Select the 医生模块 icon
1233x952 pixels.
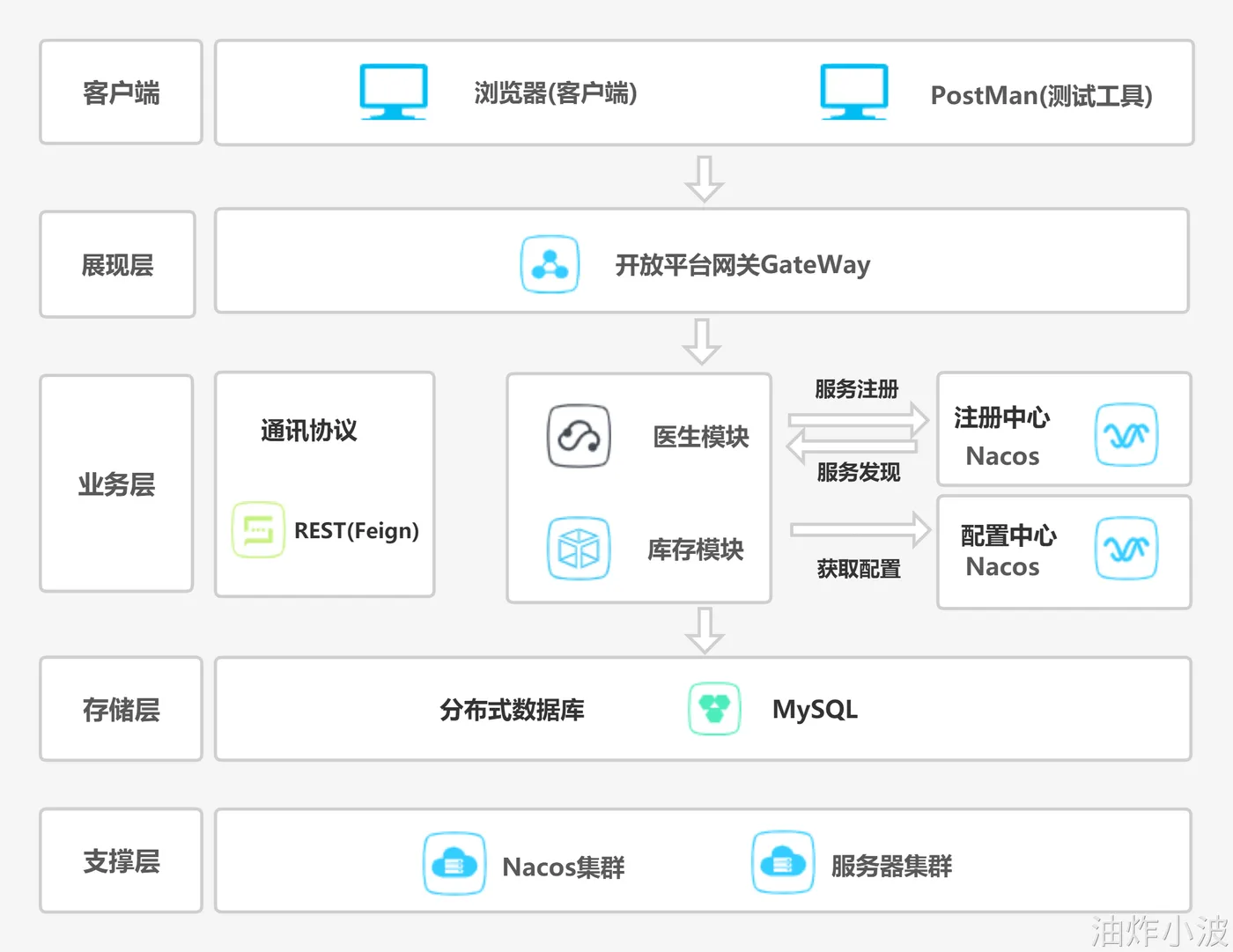579,436
